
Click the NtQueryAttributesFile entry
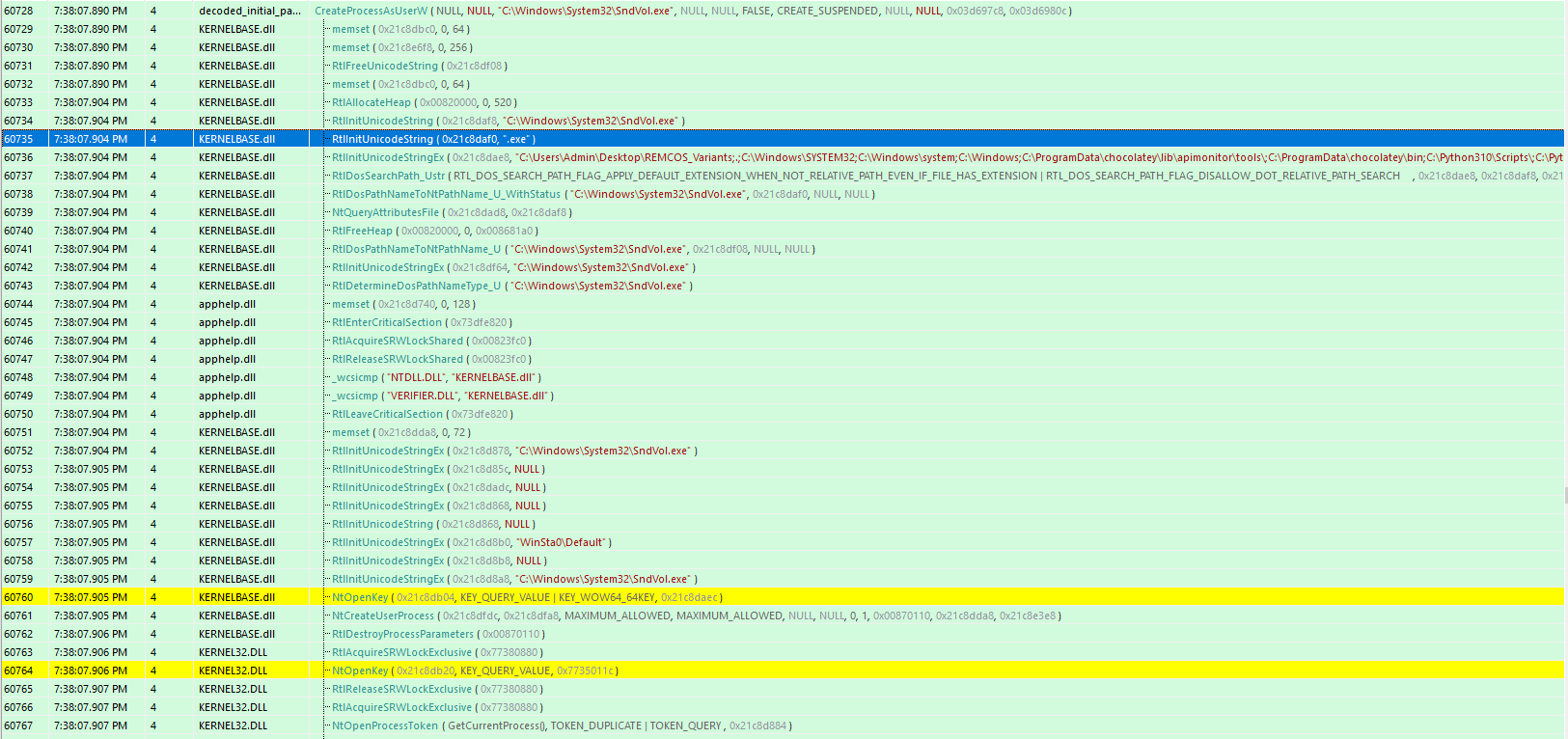(385, 212)
